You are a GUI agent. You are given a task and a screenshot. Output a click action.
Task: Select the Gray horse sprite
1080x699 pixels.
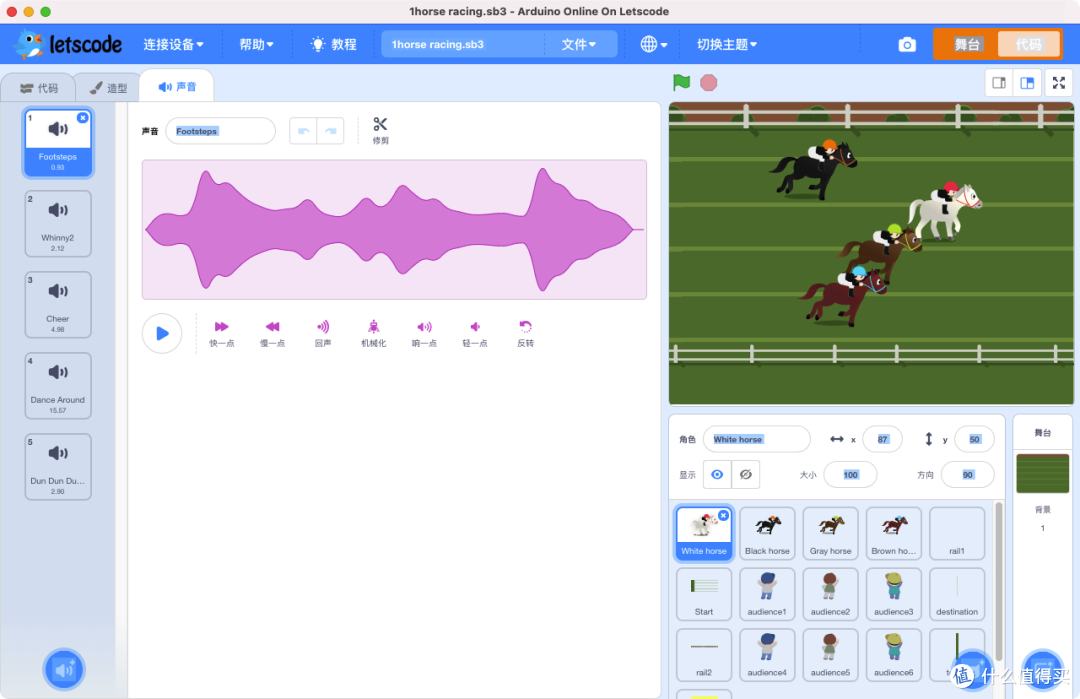pyautogui.click(x=831, y=533)
